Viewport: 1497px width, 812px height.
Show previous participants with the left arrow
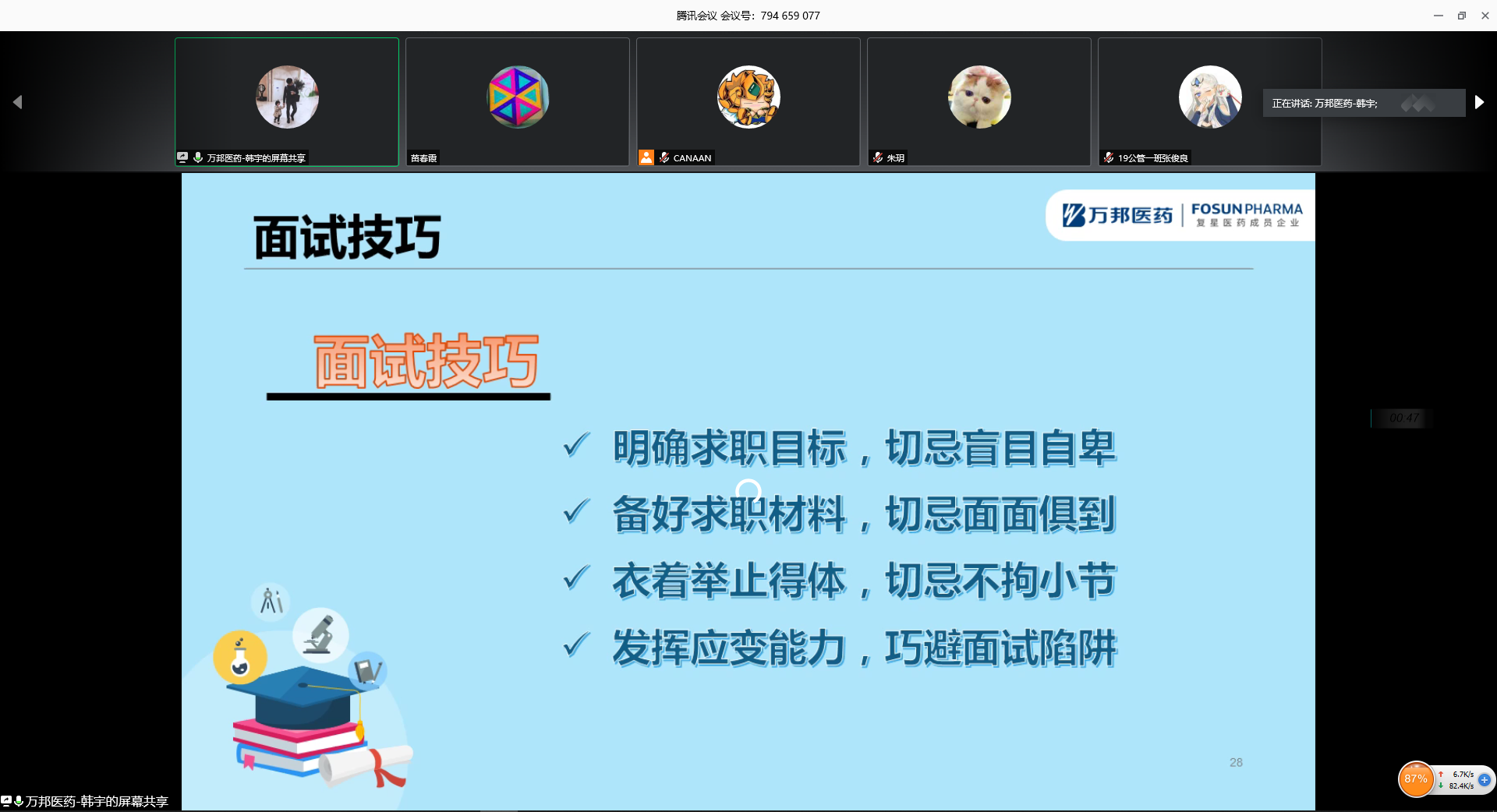pyautogui.click(x=17, y=102)
